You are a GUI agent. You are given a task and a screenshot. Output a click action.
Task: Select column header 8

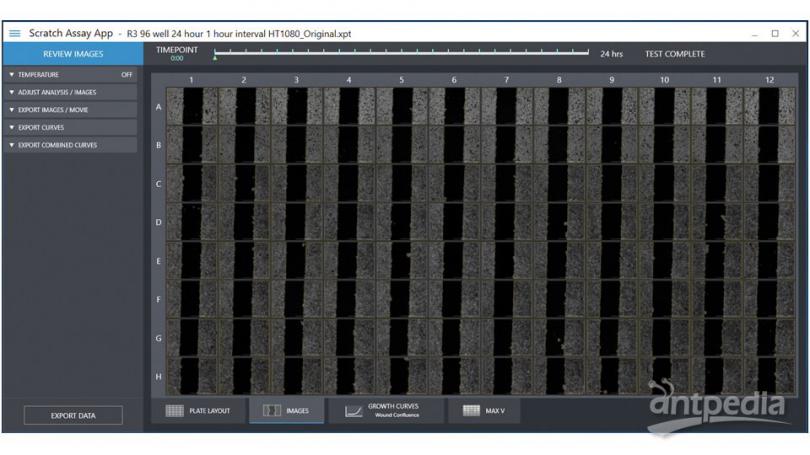click(559, 80)
